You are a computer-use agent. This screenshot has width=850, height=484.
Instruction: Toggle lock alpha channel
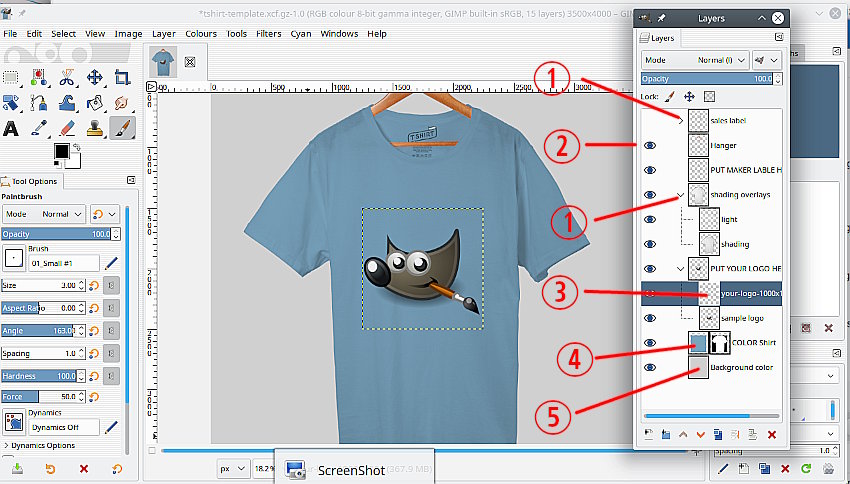[709, 96]
